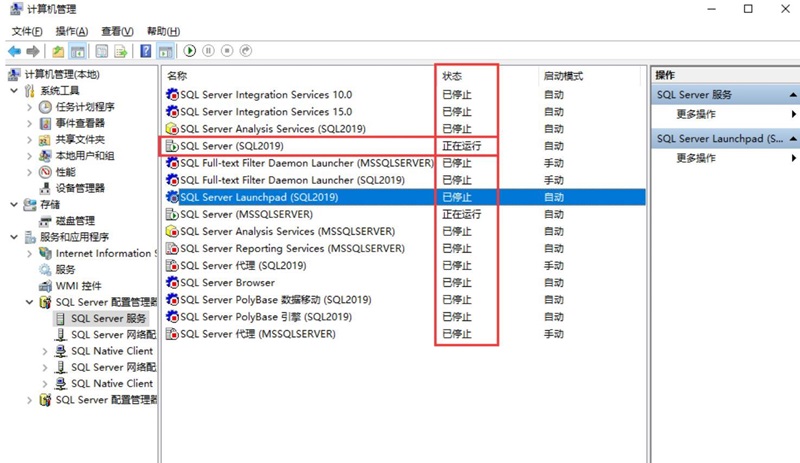Collapse the SQL Server 配置管理器 node above SQL Server 服务
Viewport: 800px width, 463px height.
pyautogui.click(x=29, y=302)
